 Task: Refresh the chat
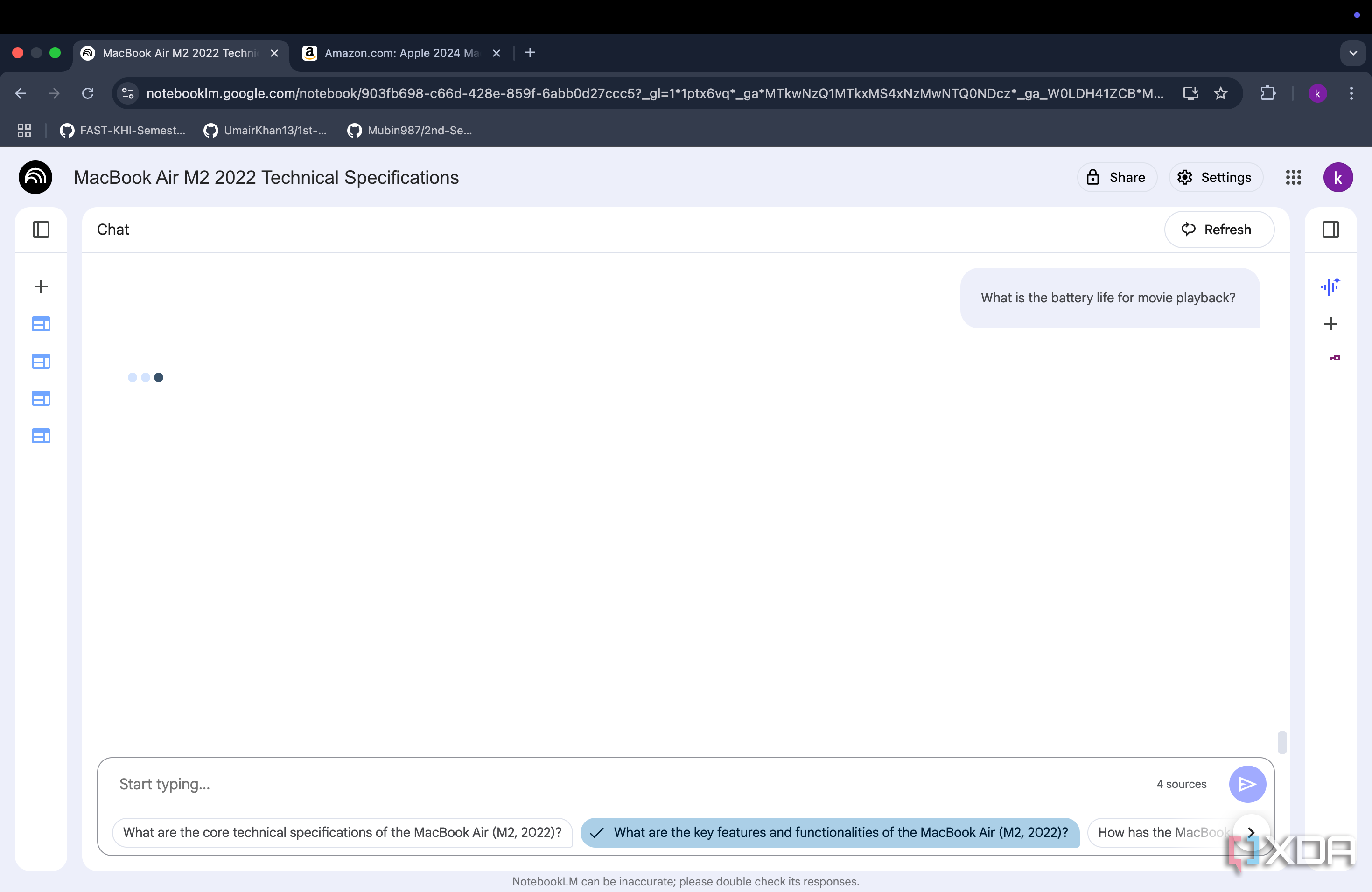pos(1218,230)
